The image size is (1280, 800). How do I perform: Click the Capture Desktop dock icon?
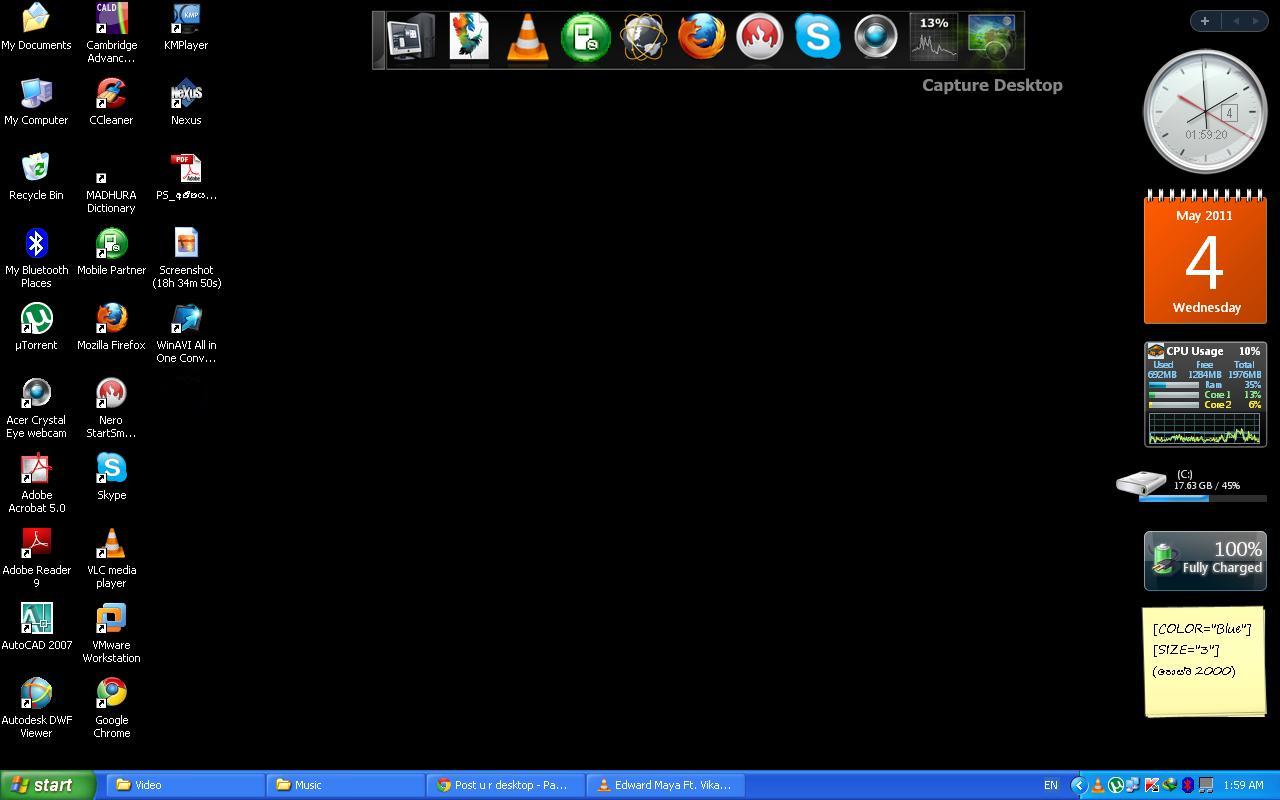(992, 37)
